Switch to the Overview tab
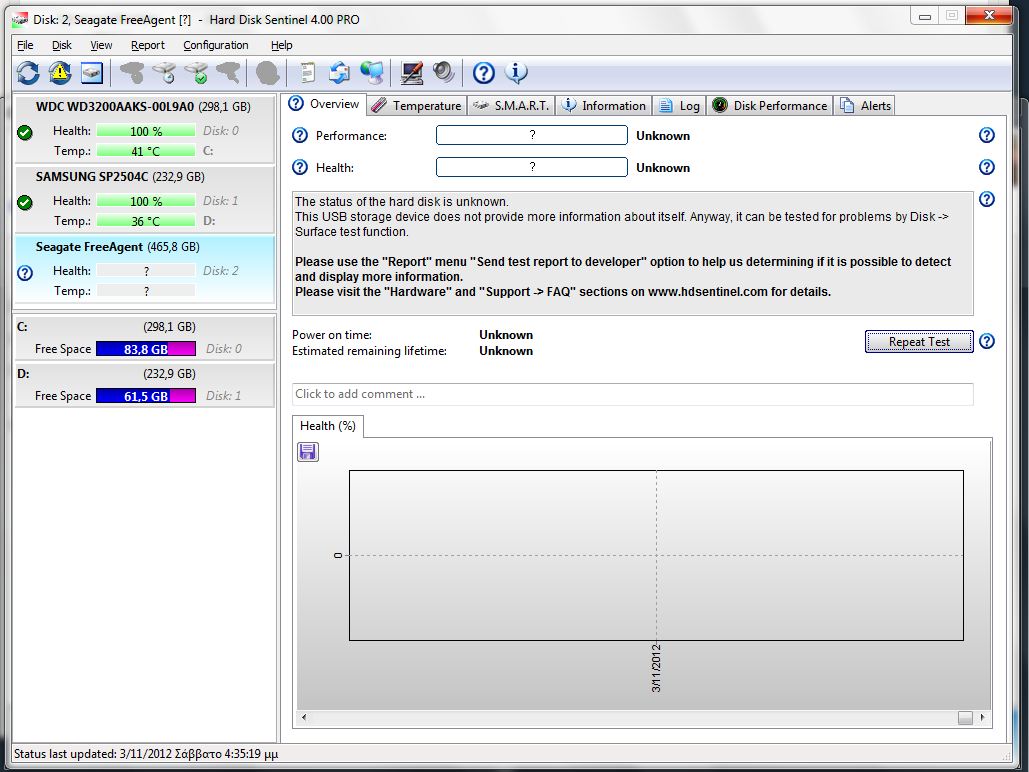The height and width of the screenshot is (772, 1029). [324, 104]
